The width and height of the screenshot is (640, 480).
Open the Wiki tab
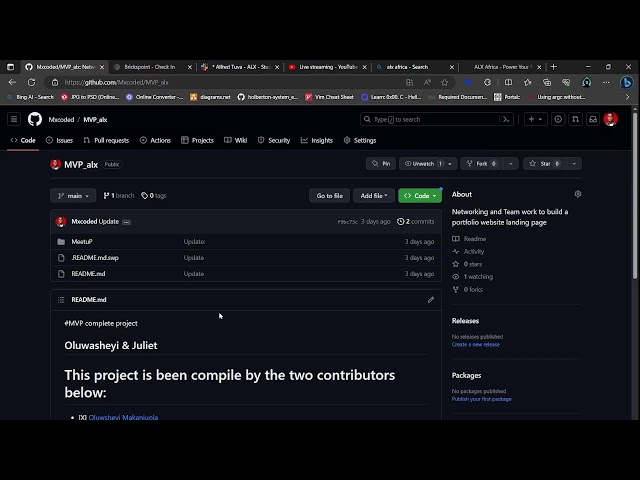(236, 140)
